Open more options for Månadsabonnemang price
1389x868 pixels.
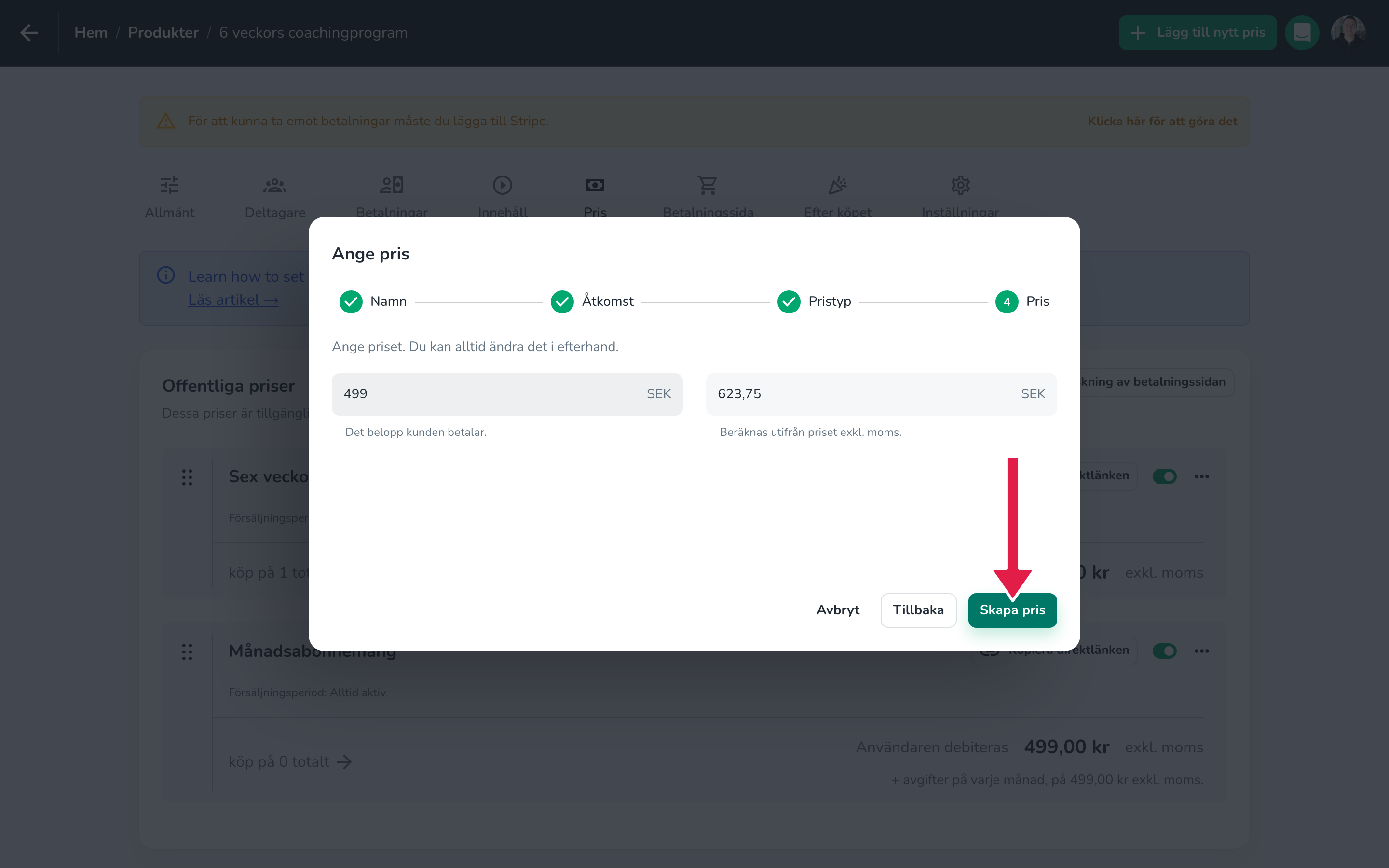[1202, 651]
